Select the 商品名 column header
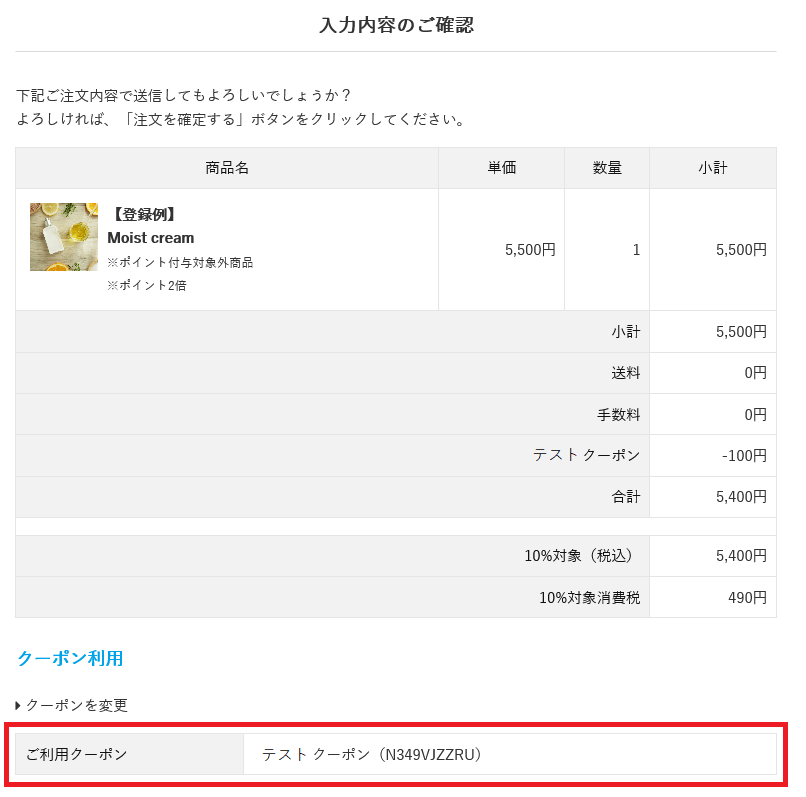806x797 pixels. (227, 168)
